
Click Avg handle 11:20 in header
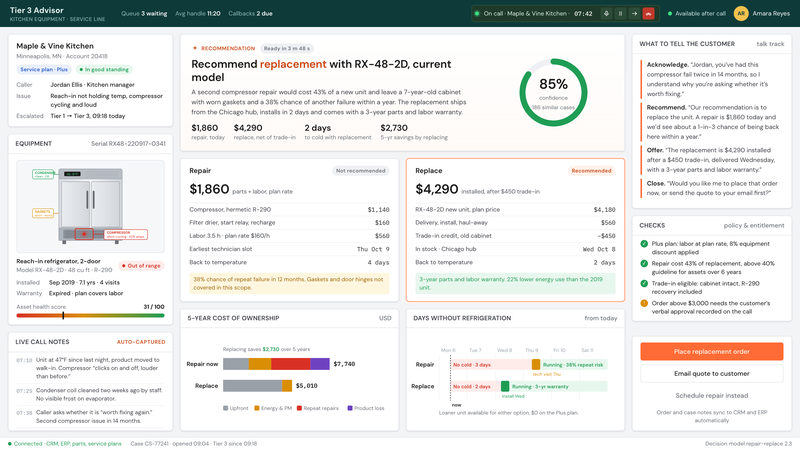click(x=198, y=14)
